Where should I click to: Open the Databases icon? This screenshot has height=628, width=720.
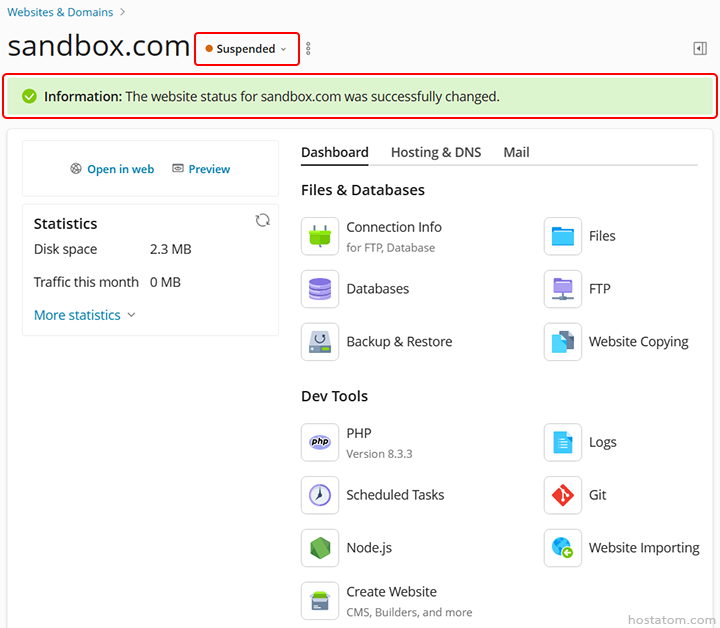click(x=320, y=289)
